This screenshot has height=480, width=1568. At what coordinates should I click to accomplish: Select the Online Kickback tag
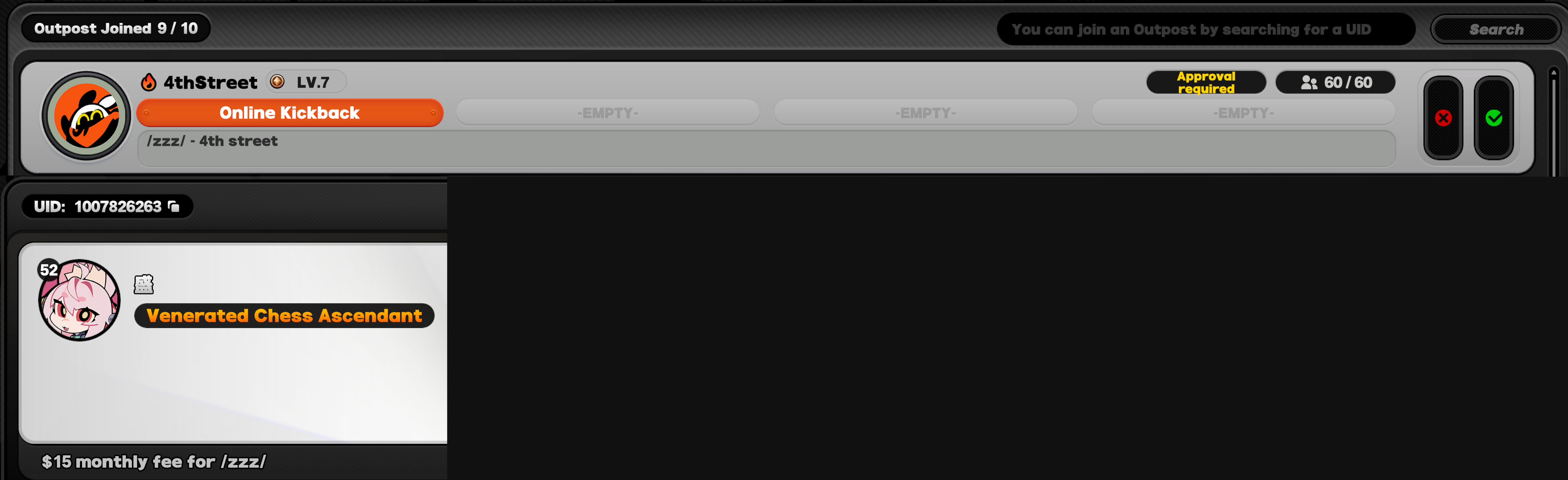[x=290, y=113]
